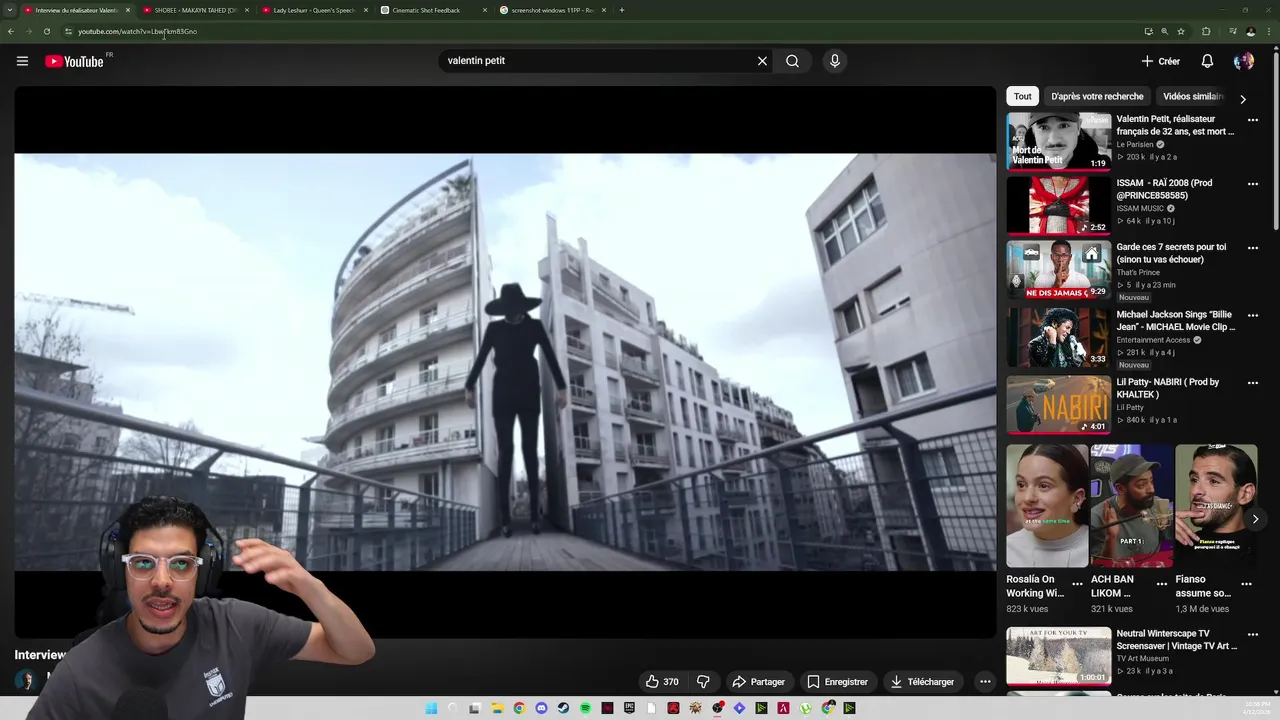Clear the search box with the X

click(762, 61)
